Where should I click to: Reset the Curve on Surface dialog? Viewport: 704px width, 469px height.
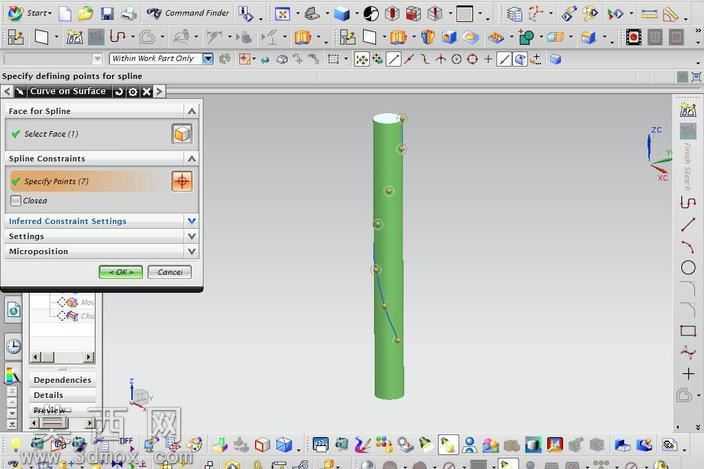tap(119, 92)
